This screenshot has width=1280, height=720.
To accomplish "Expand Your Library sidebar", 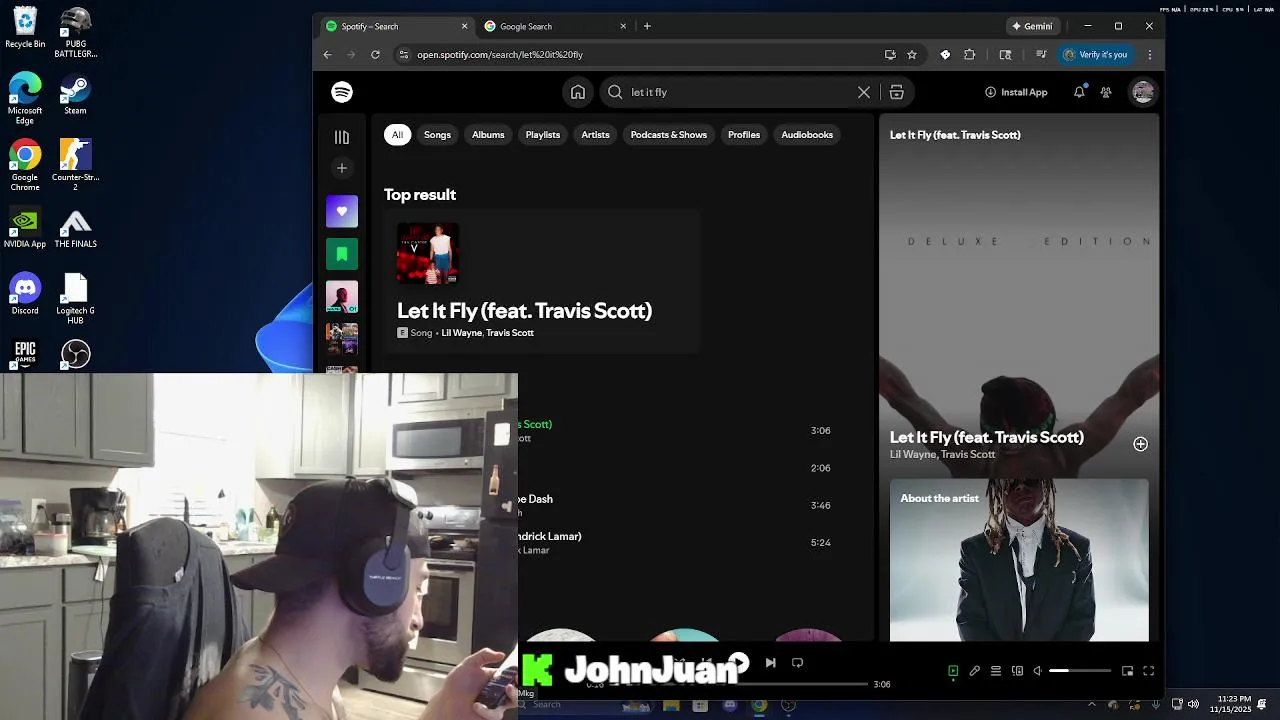I will click(342, 137).
